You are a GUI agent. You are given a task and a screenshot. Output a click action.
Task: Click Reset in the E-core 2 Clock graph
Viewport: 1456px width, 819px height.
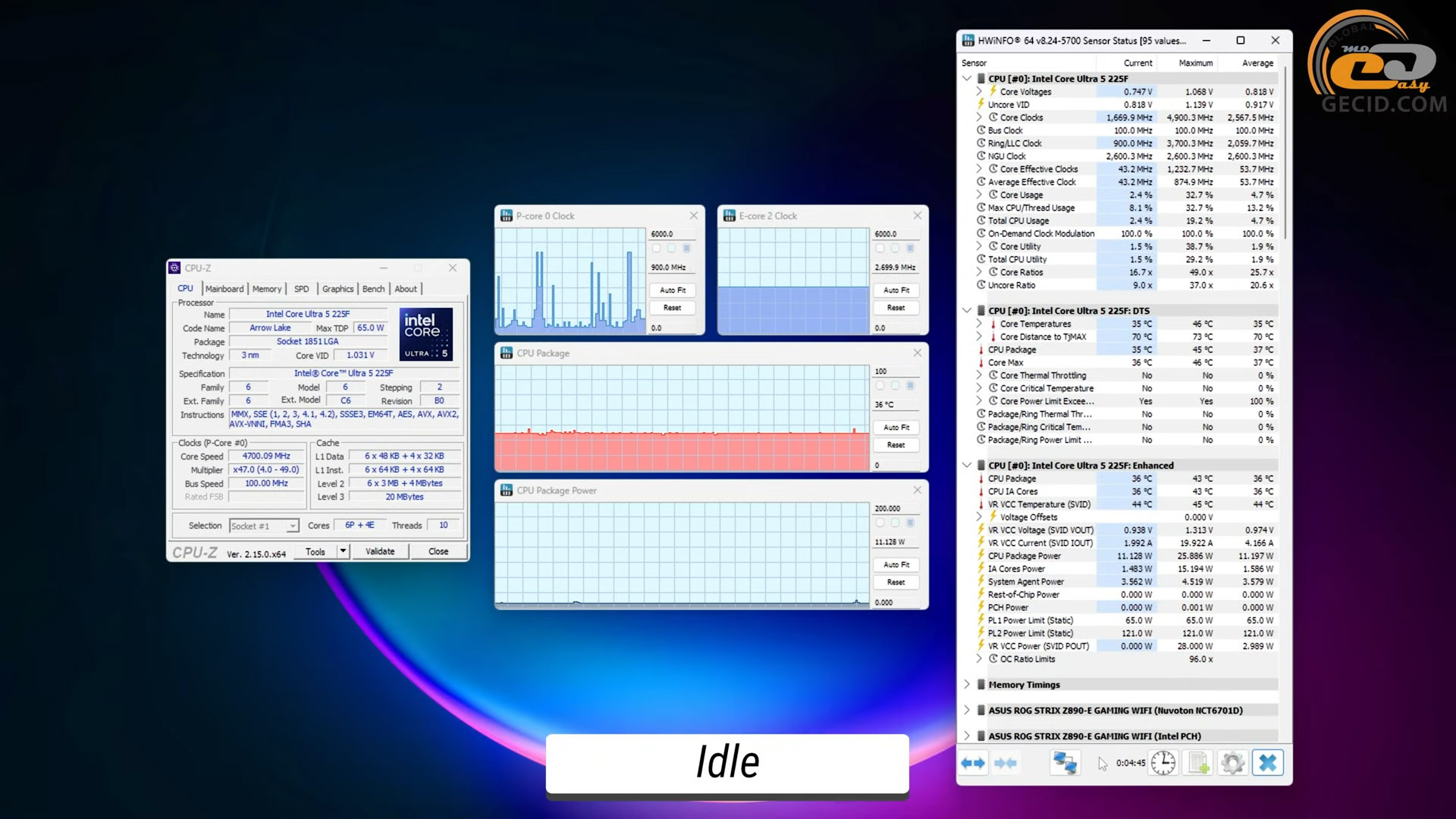[x=896, y=308]
